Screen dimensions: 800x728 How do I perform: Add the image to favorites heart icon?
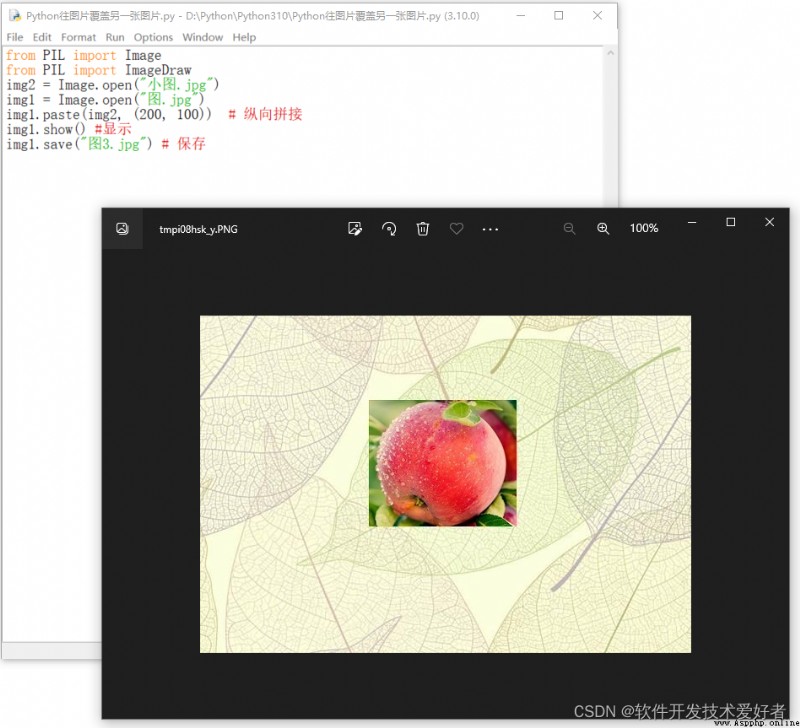[x=457, y=229]
